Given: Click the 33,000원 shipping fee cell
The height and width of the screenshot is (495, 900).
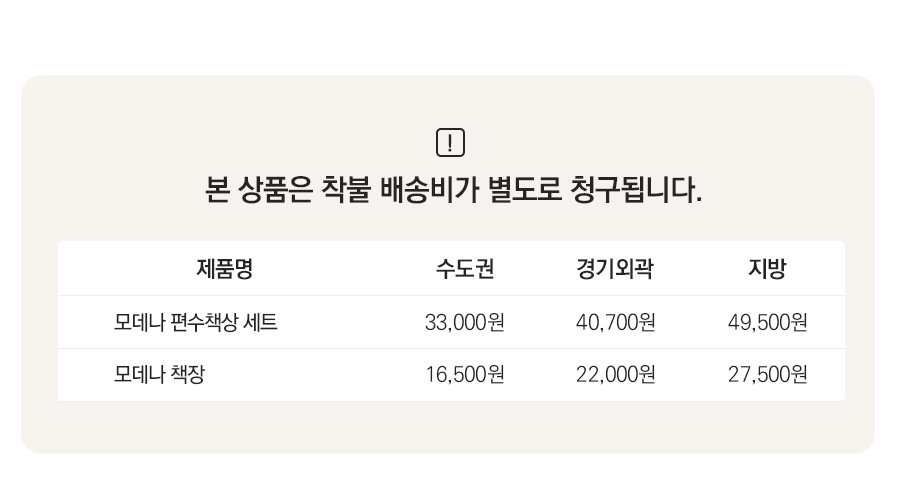Looking at the screenshot, I should click(x=465, y=323).
